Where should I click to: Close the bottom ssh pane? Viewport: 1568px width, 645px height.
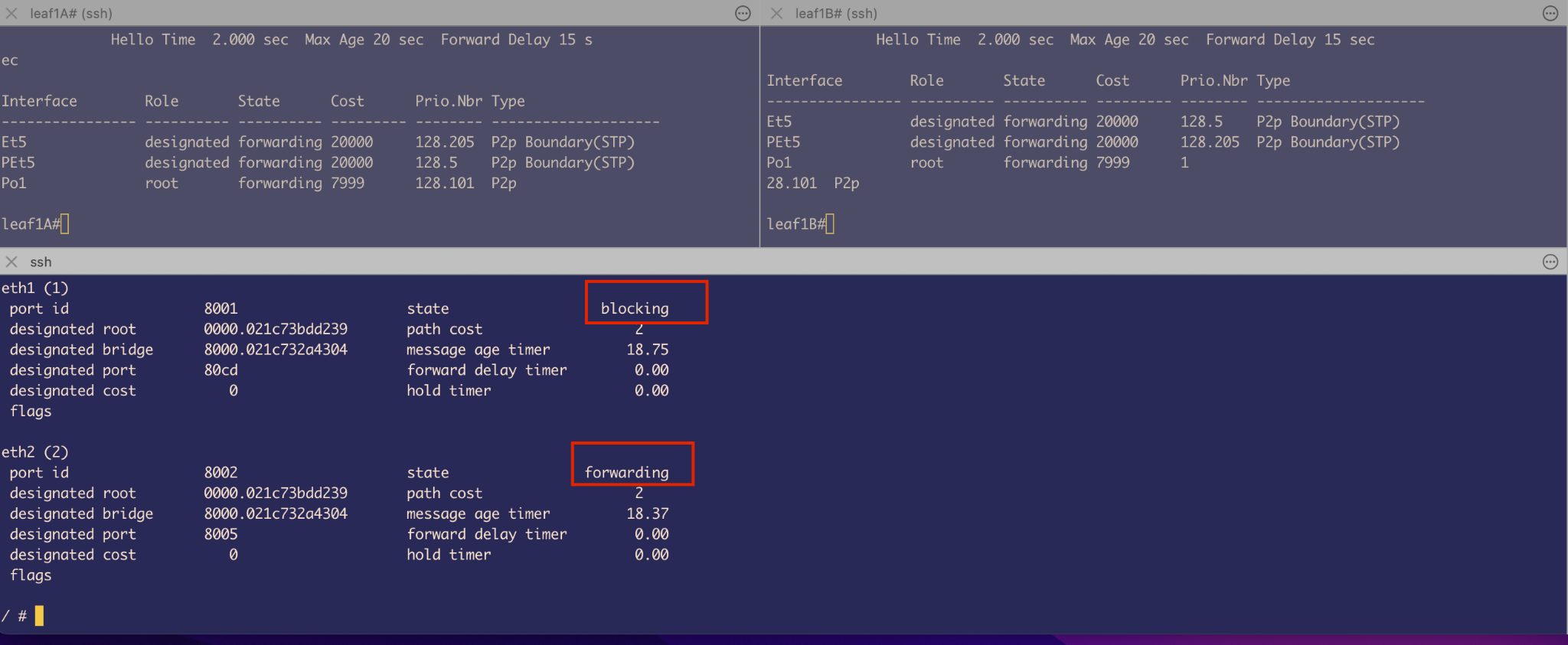[11, 262]
